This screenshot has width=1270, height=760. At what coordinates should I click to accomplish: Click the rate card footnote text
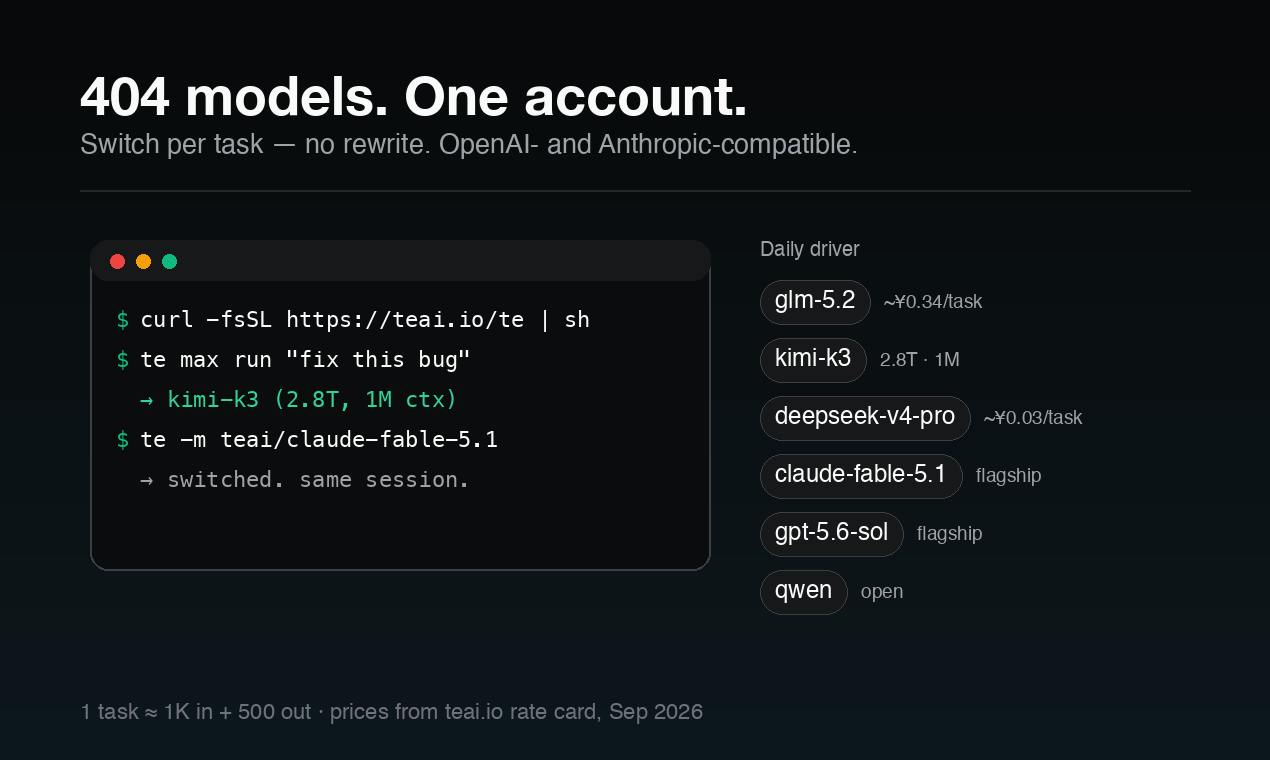(392, 712)
